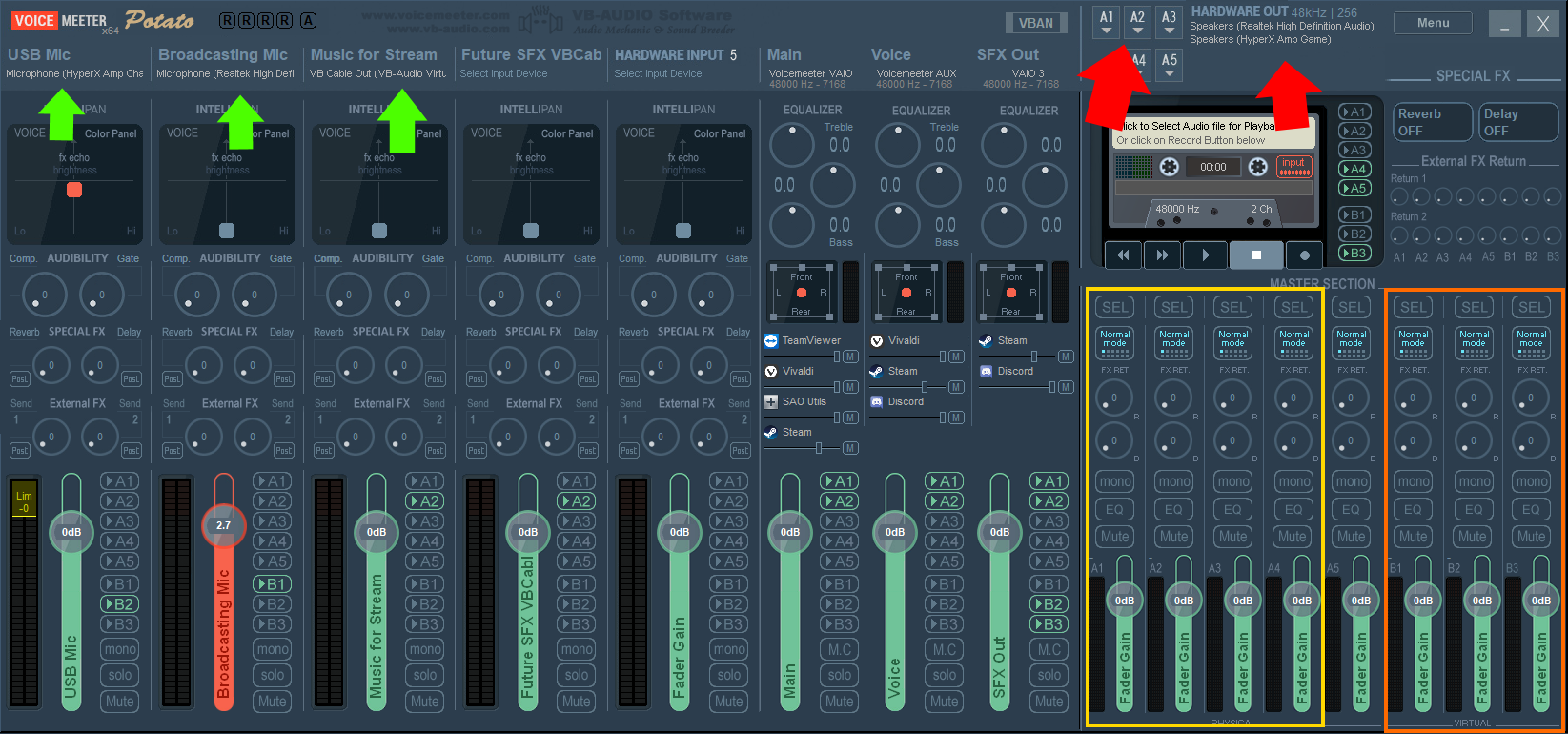Viewport: 1568px width, 734px height.
Task: Stop the cassette recorder
Action: click(x=1256, y=255)
